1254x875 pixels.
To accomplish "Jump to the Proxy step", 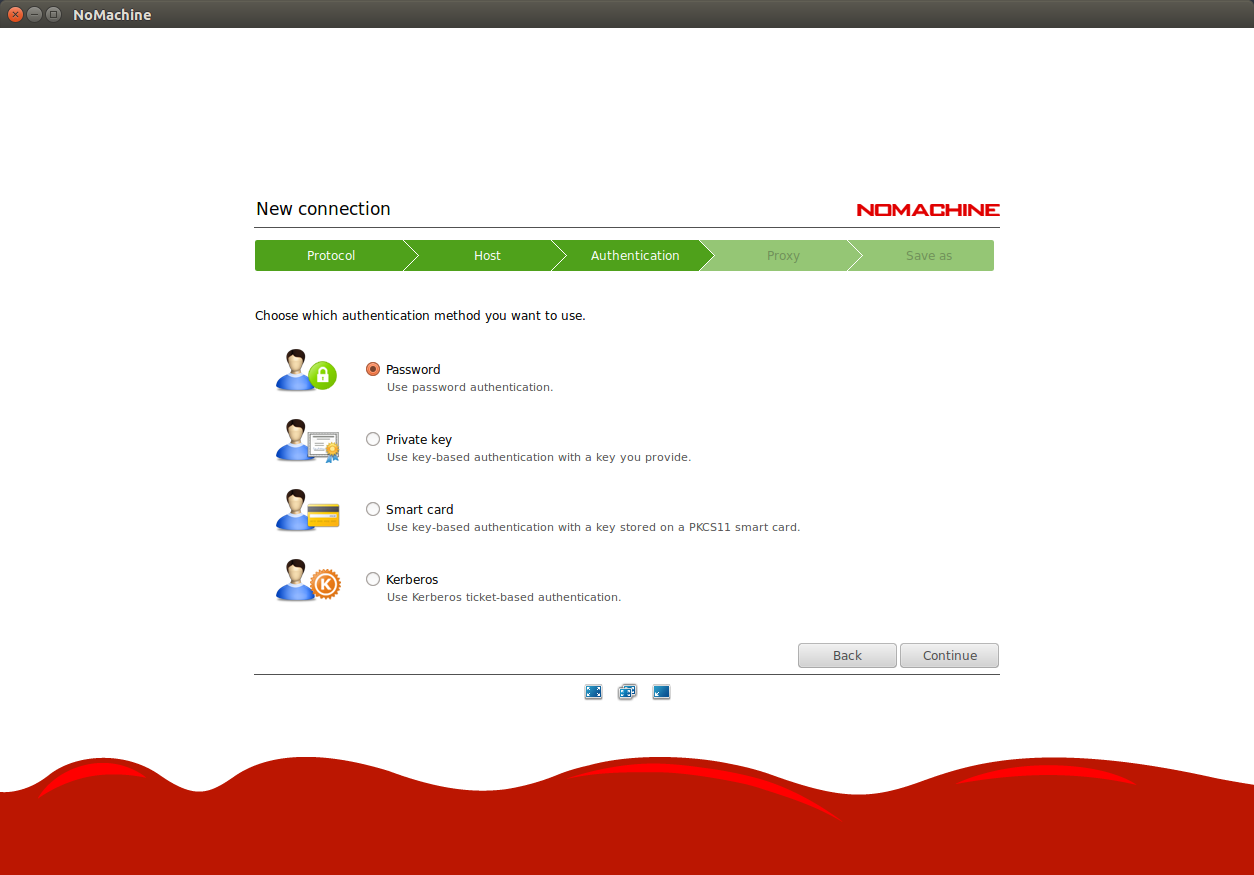I will [x=783, y=256].
